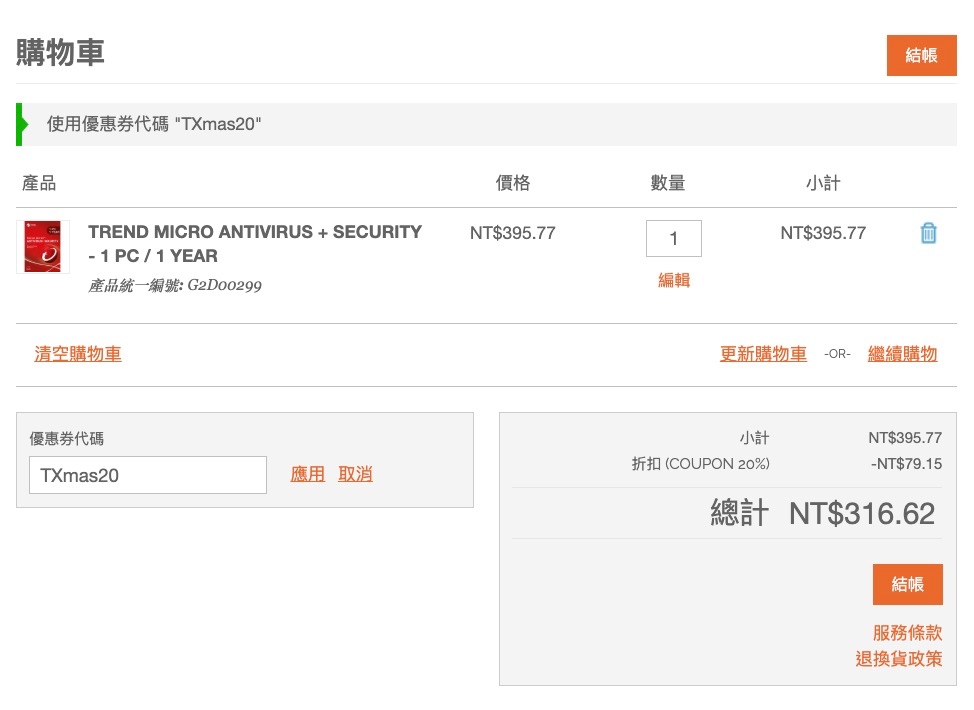
Task: Continue shopping with 繼續購物 link
Action: pos(902,354)
